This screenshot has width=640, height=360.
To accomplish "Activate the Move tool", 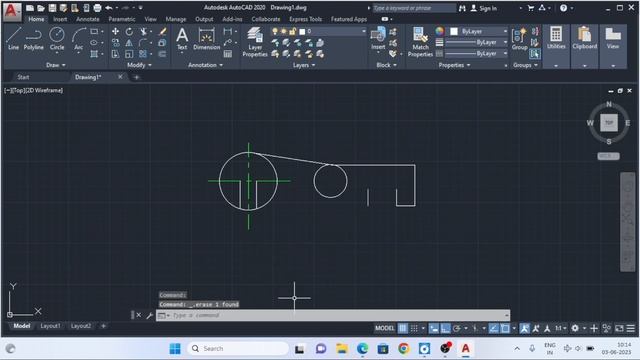I will click(116, 31).
